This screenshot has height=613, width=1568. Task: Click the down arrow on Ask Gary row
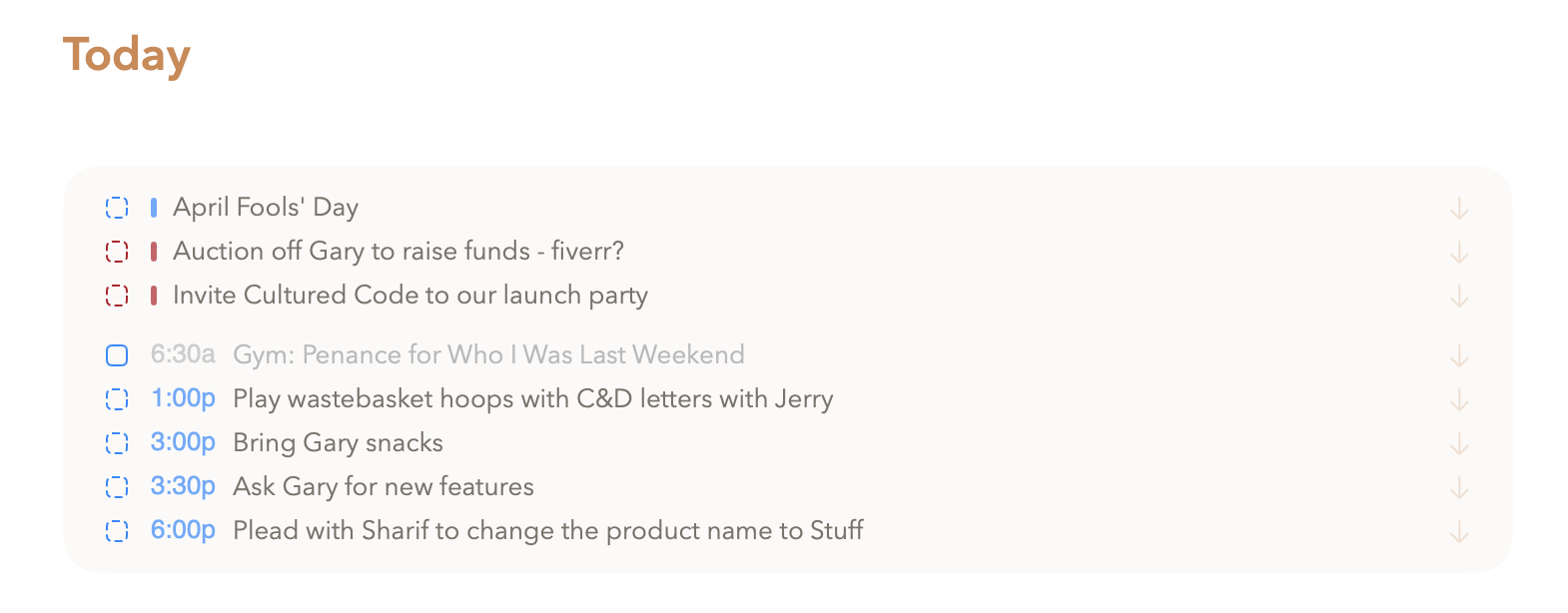[1459, 488]
